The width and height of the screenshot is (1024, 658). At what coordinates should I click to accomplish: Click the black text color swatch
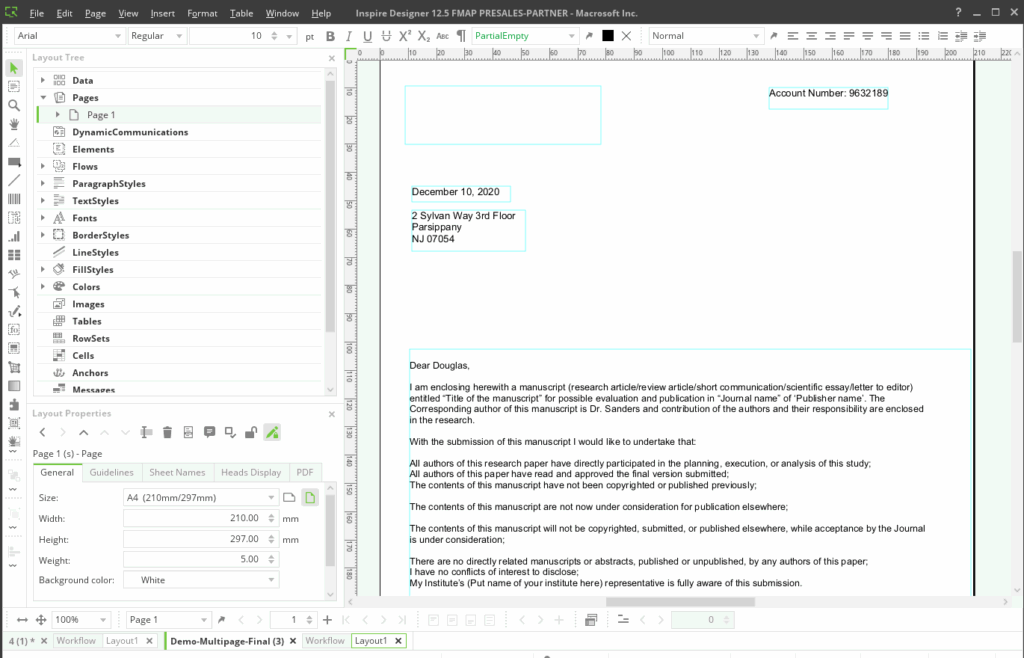pyautogui.click(x=607, y=36)
